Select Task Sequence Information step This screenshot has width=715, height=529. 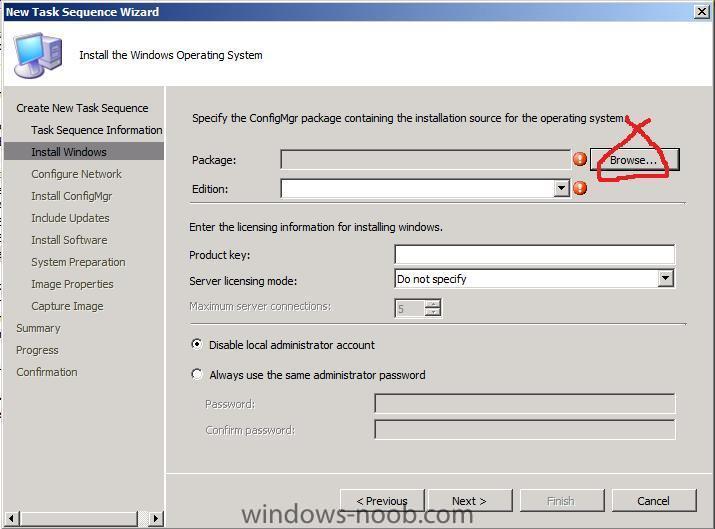point(97,130)
